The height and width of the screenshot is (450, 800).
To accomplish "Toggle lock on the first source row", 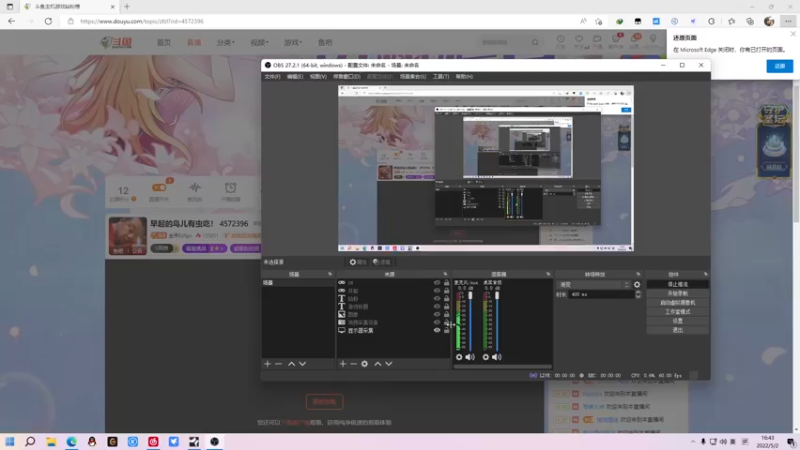I will [x=446, y=283].
